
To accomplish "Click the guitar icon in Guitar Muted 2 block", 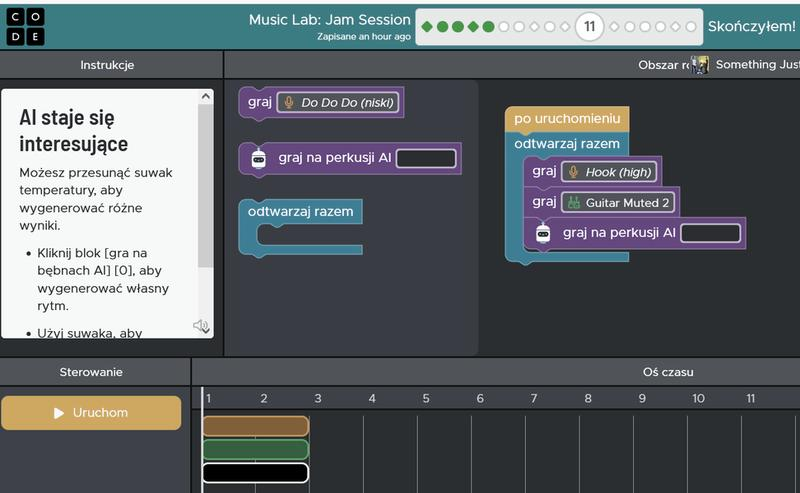I will tap(574, 203).
